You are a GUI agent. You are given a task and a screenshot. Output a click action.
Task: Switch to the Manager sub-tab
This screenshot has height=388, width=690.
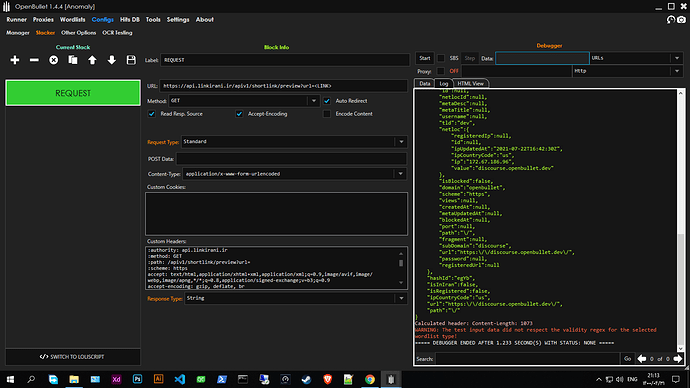click(18, 33)
